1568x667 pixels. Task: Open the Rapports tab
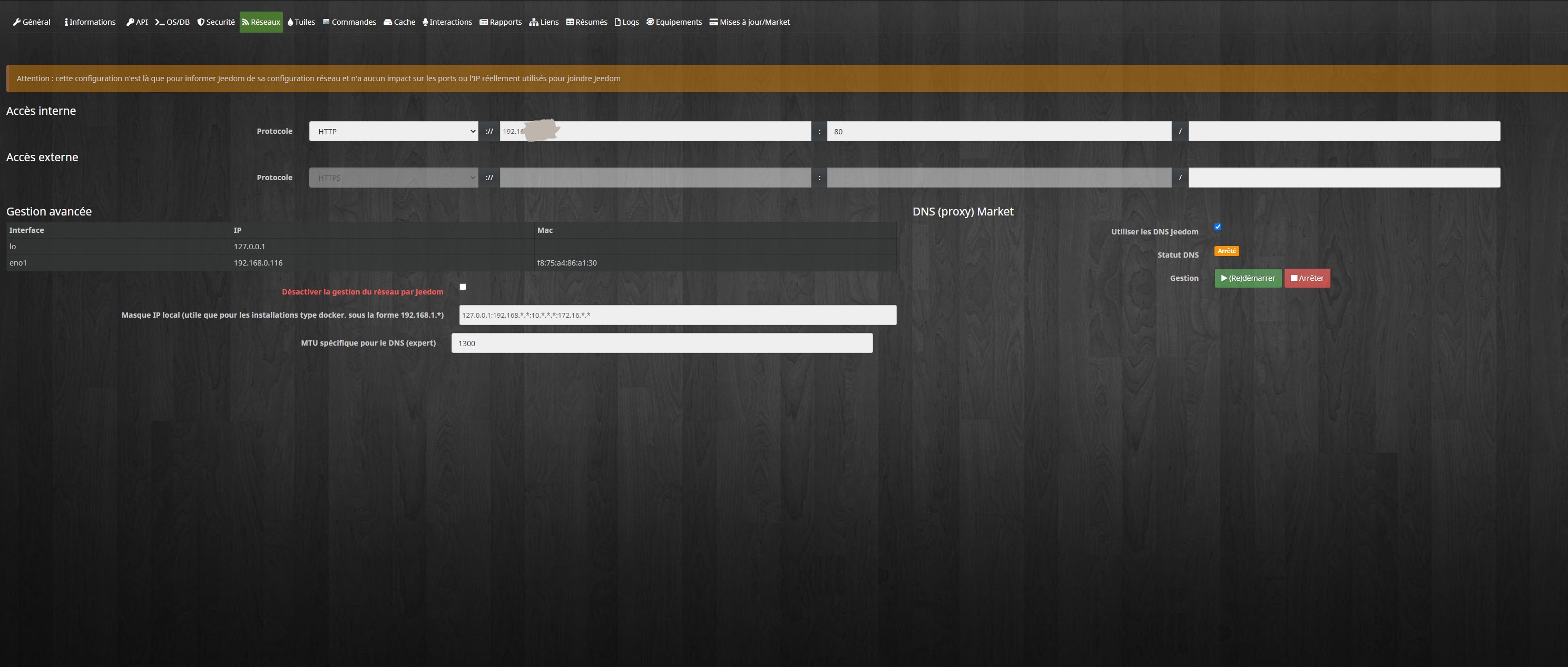click(501, 22)
